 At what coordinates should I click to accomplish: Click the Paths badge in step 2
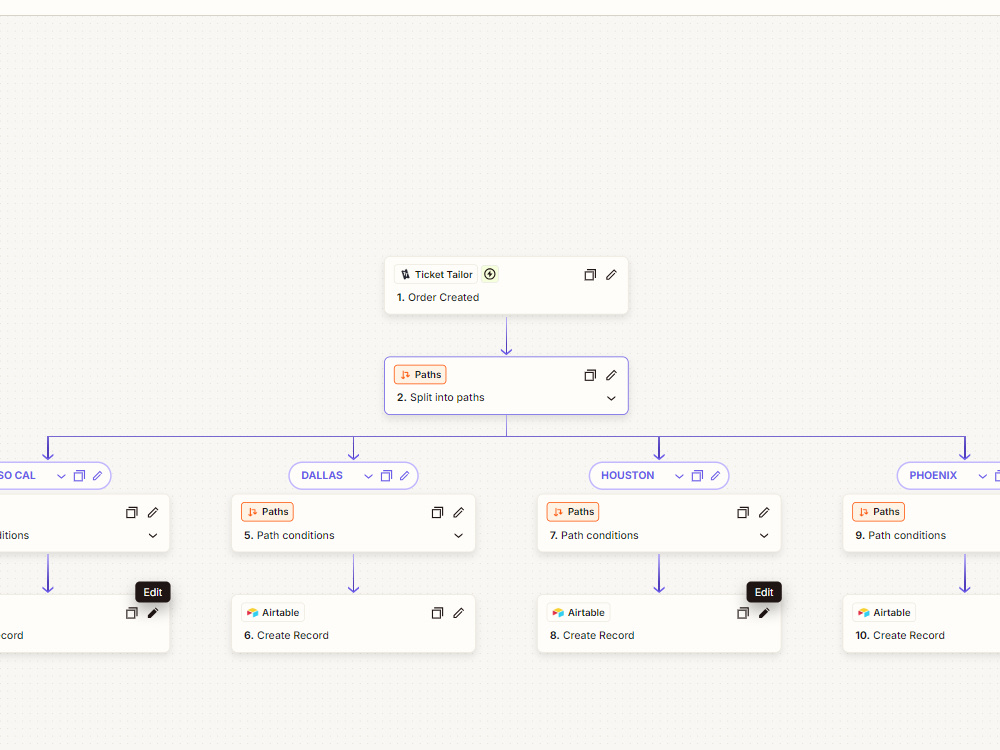(x=420, y=374)
